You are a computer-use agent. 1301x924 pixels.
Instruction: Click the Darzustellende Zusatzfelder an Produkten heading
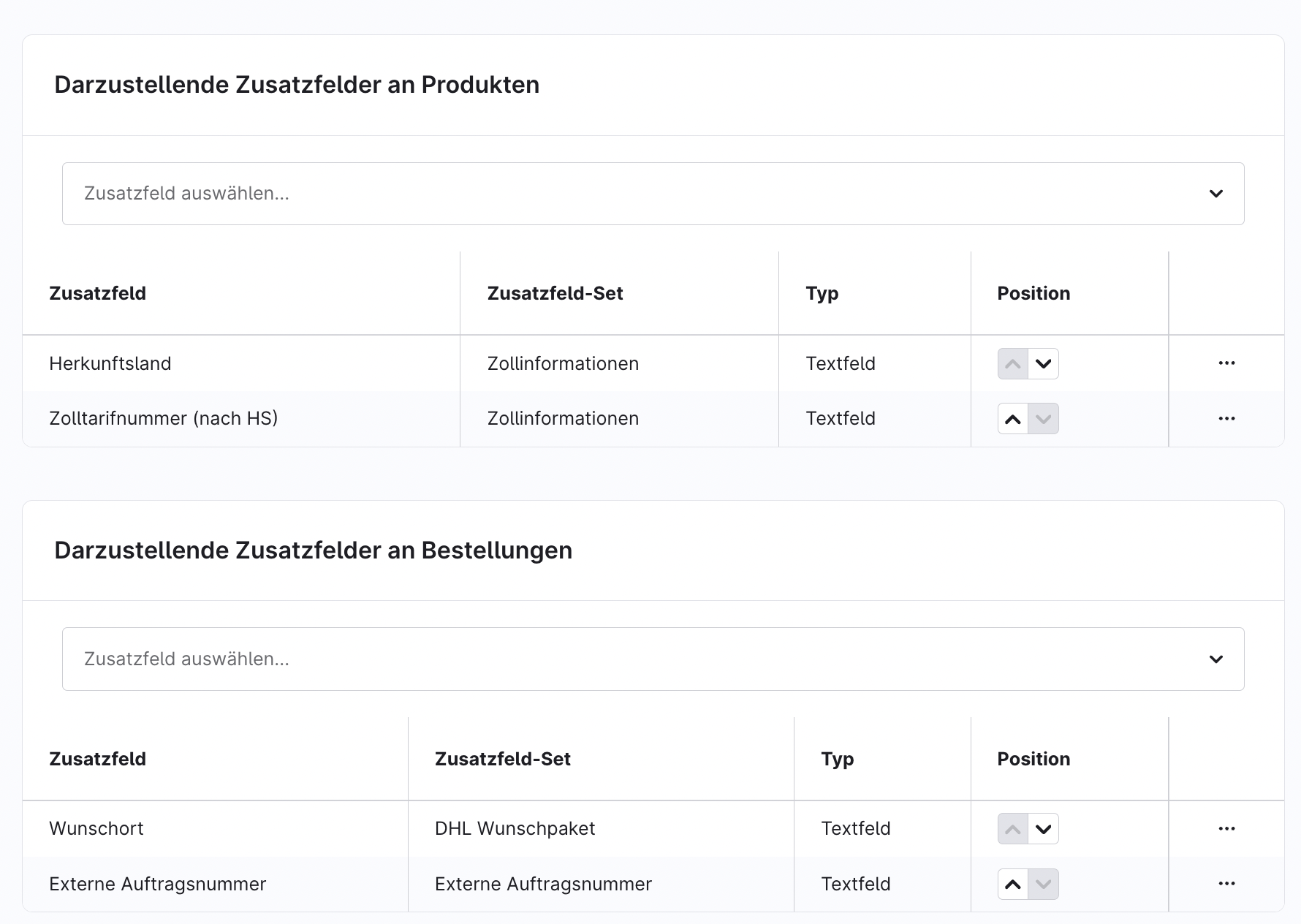click(x=296, y=84)
